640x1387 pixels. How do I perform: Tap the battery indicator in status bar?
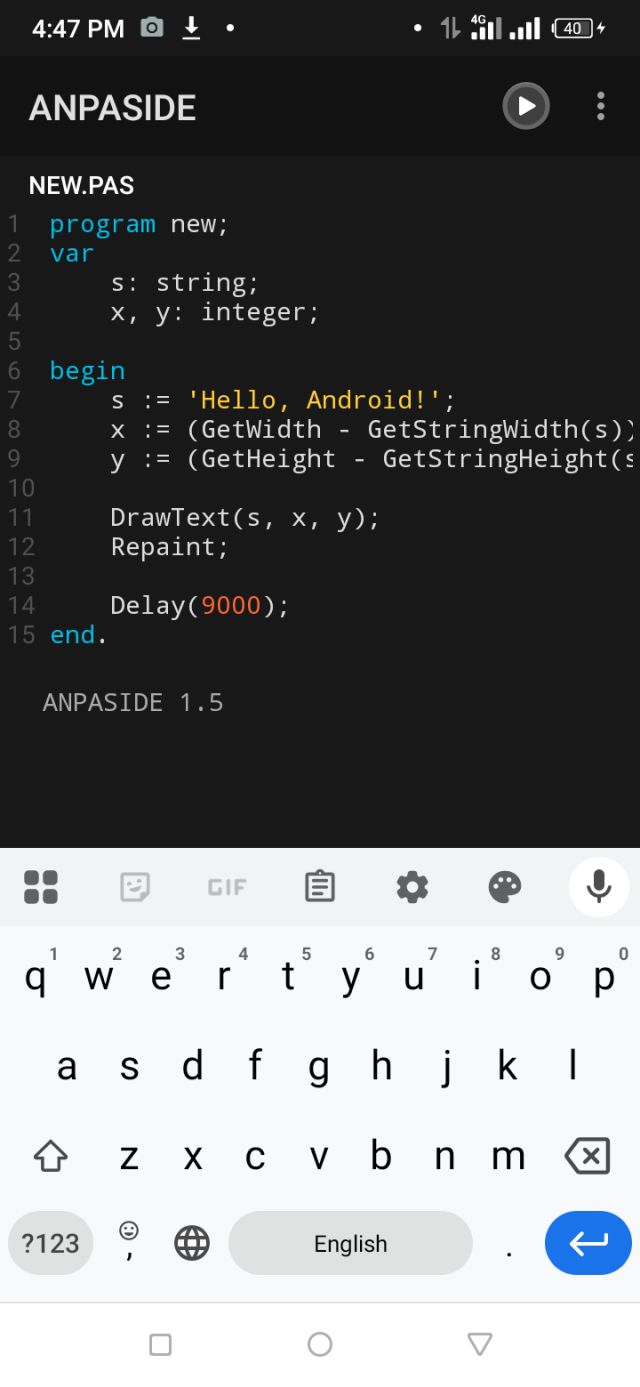click(578, 28)
